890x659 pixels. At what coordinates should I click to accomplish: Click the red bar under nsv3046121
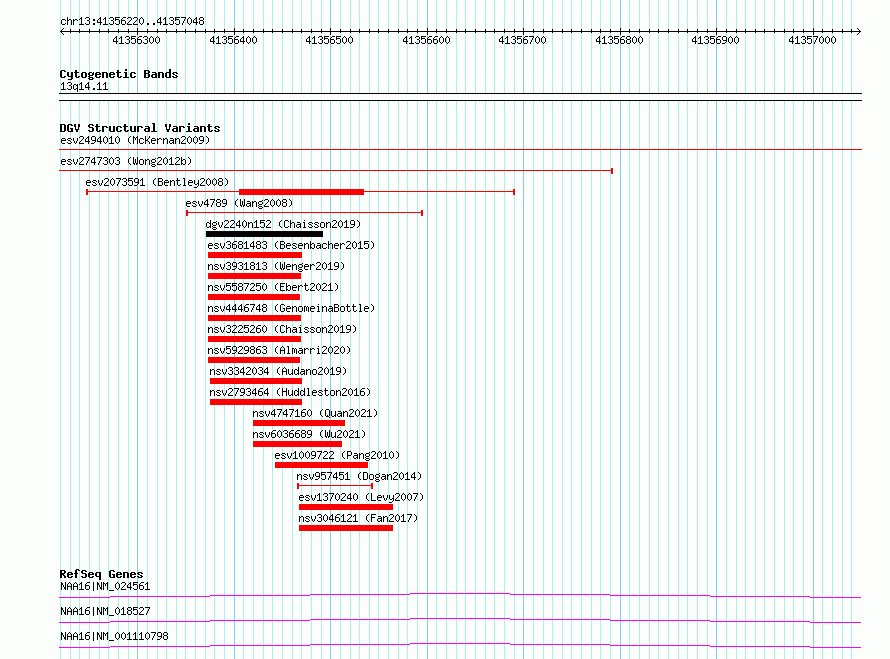coord(346,528)
